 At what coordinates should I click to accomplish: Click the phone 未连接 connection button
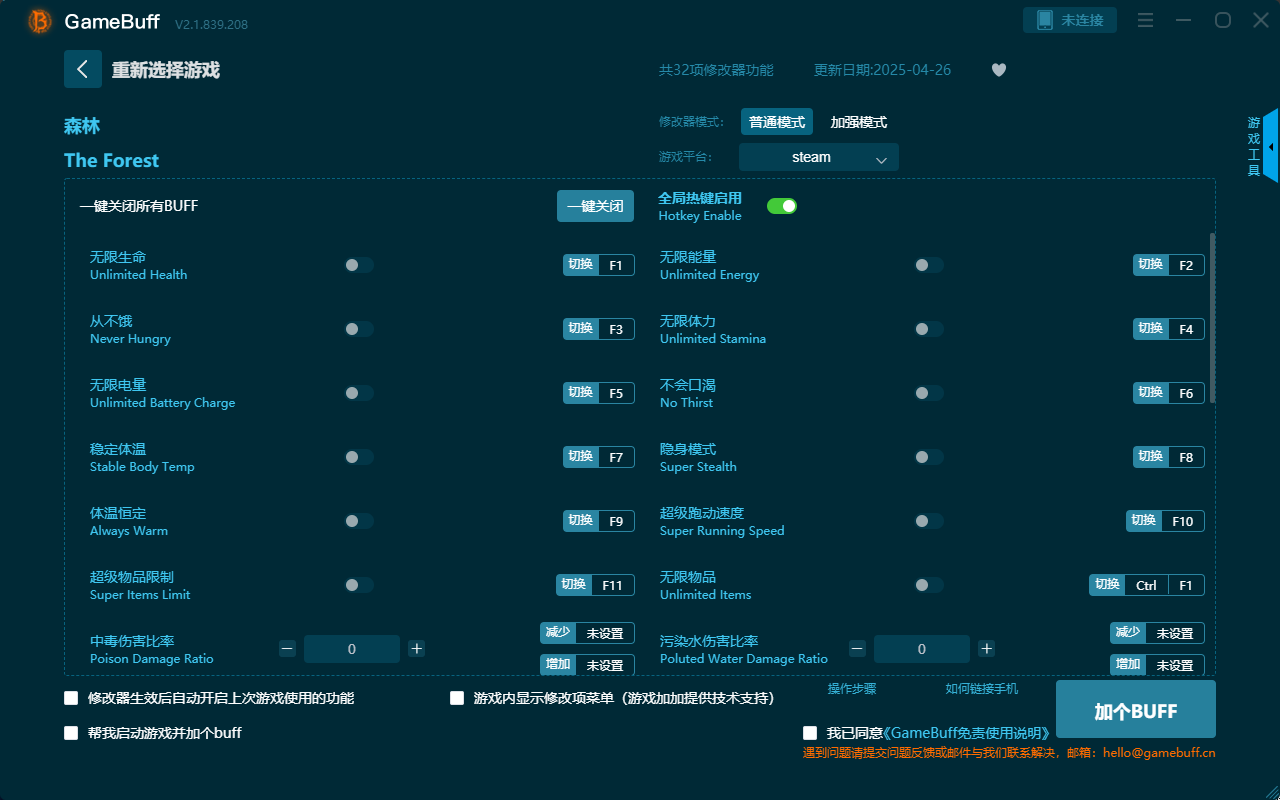point(1069,20)
